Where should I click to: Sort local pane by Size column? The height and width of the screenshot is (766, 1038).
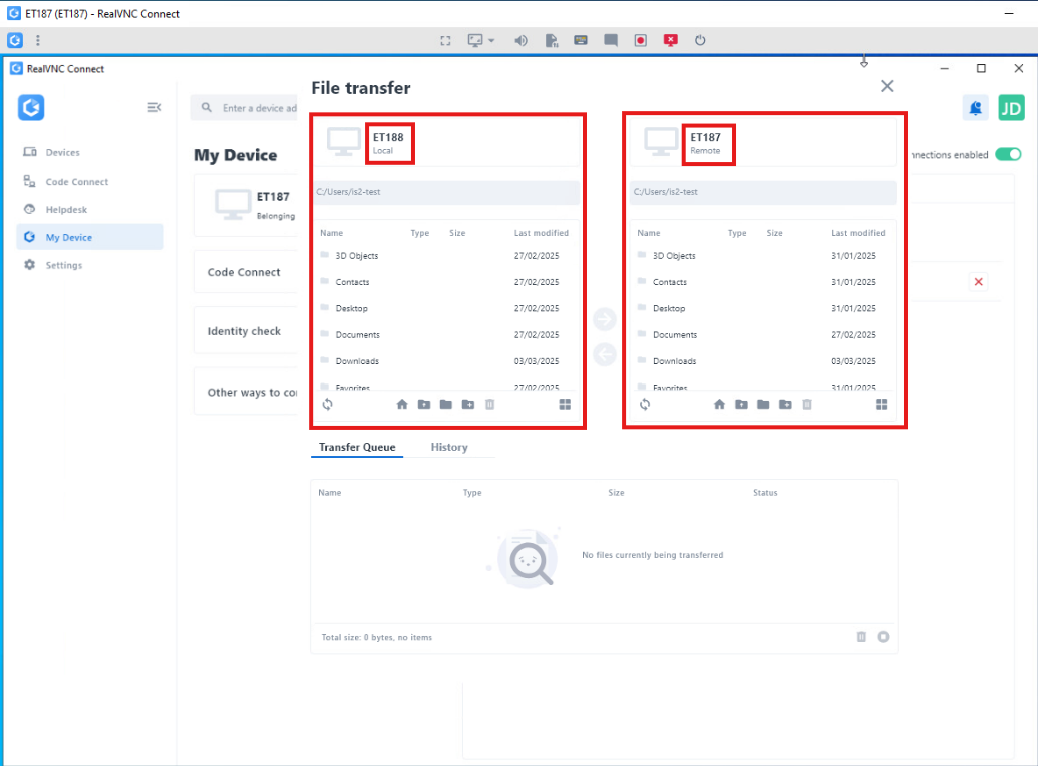tap(457, 233)
